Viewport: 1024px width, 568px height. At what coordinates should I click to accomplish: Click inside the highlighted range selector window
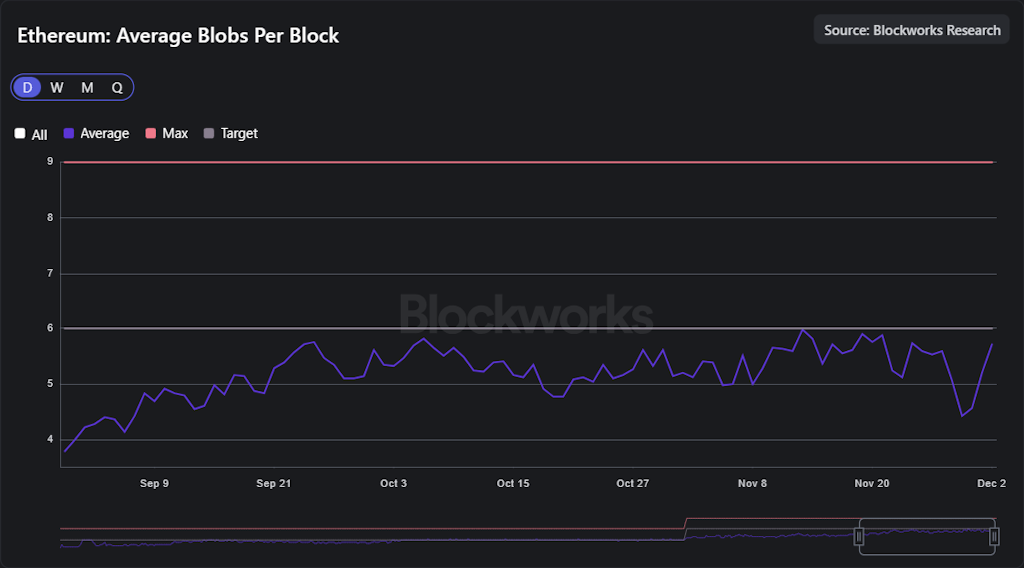[x=926, y=537]
